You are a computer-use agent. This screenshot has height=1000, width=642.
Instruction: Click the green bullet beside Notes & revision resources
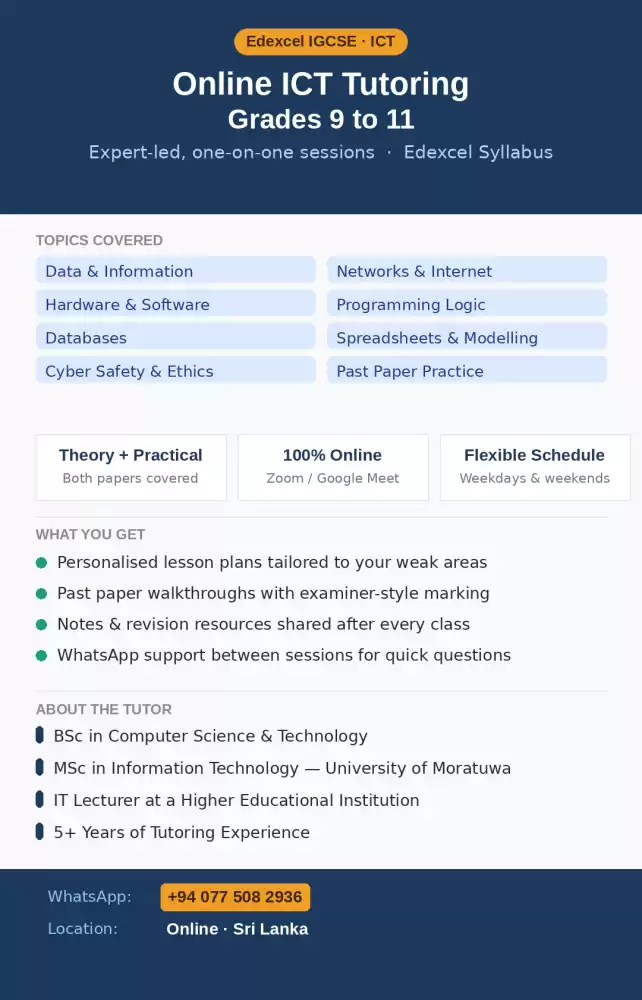pos(41,624)
